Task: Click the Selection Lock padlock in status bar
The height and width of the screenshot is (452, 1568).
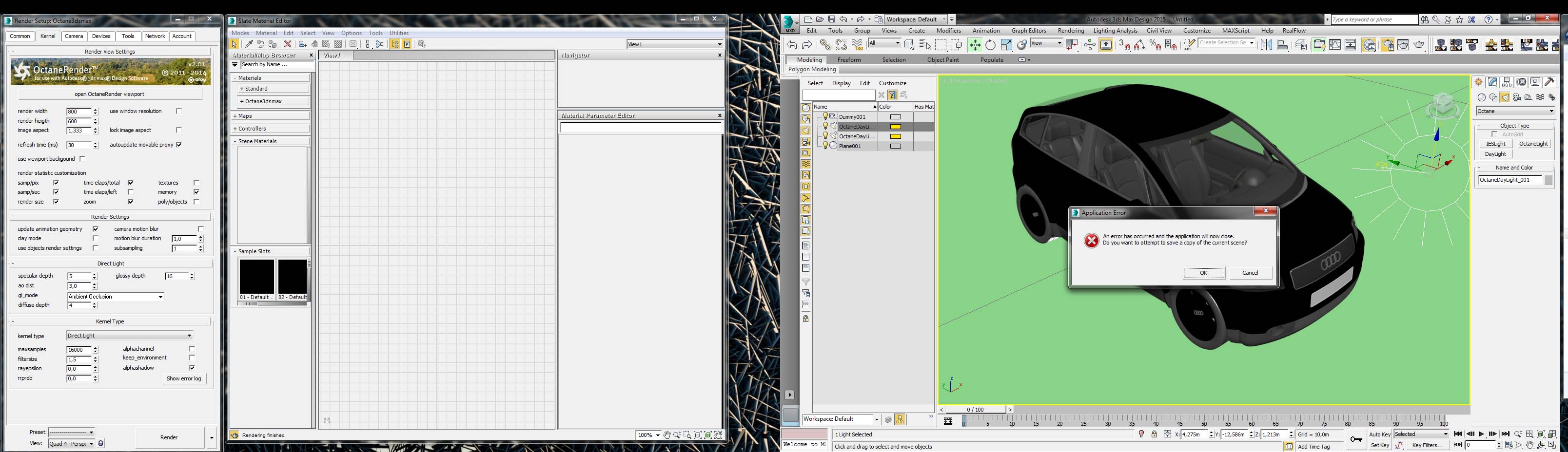Action: [x=1154, y=434]
